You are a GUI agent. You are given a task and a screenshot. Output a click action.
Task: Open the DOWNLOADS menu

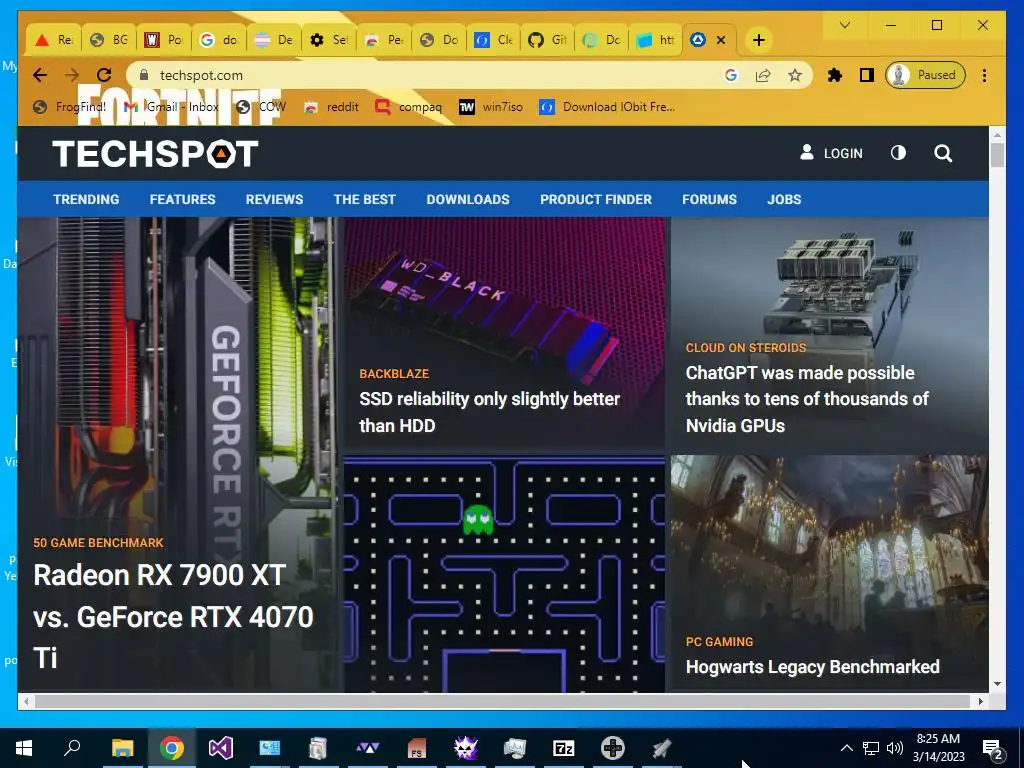click(x=468, y=199)
